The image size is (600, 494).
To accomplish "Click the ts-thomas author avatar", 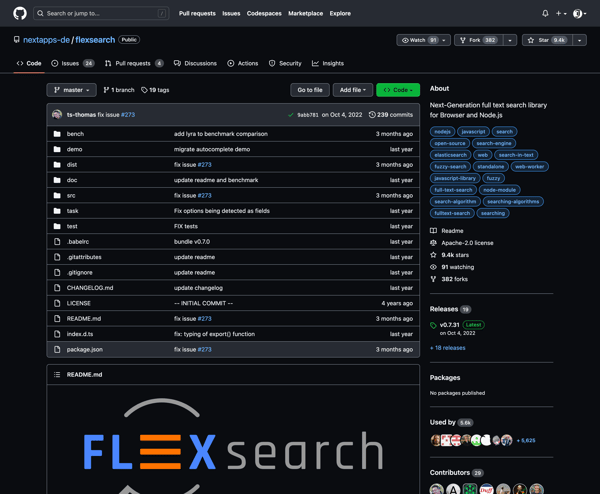I will pos(57,114).
